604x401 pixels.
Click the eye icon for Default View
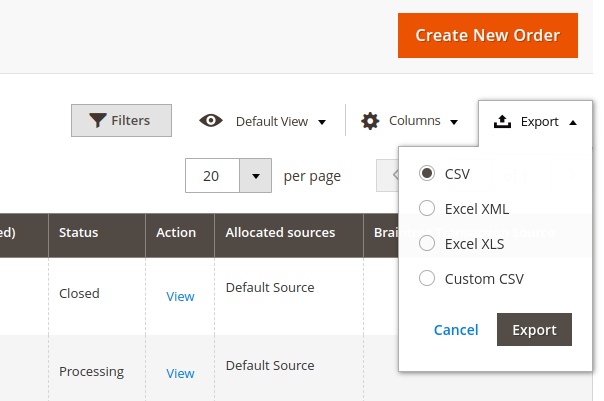point(211,121)
